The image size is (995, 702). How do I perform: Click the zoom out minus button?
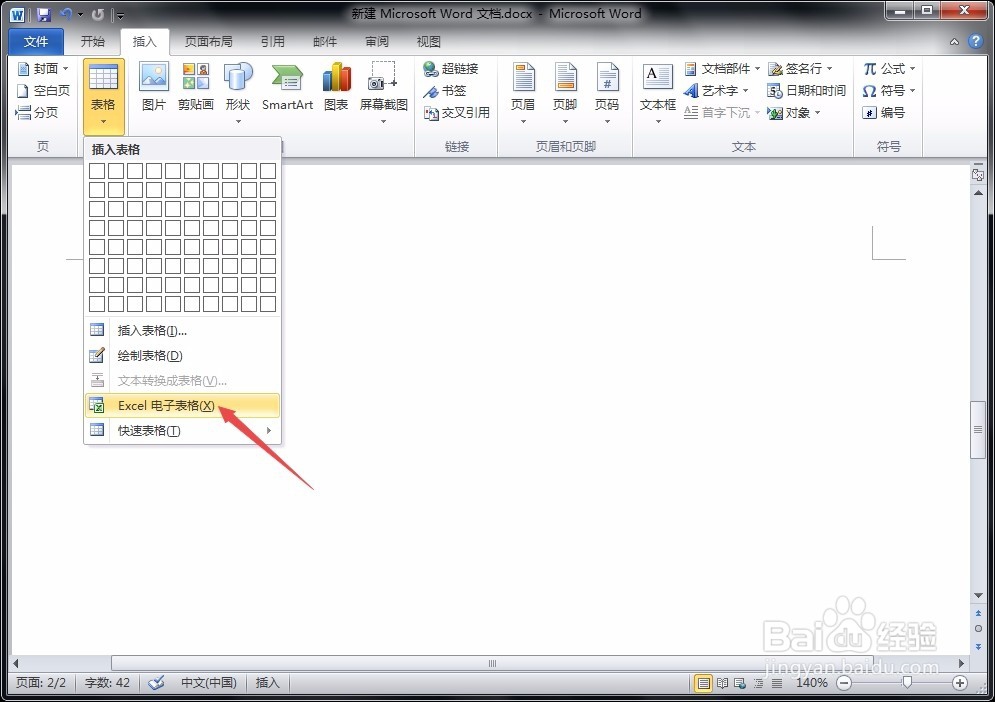click(x=843, y=684)
